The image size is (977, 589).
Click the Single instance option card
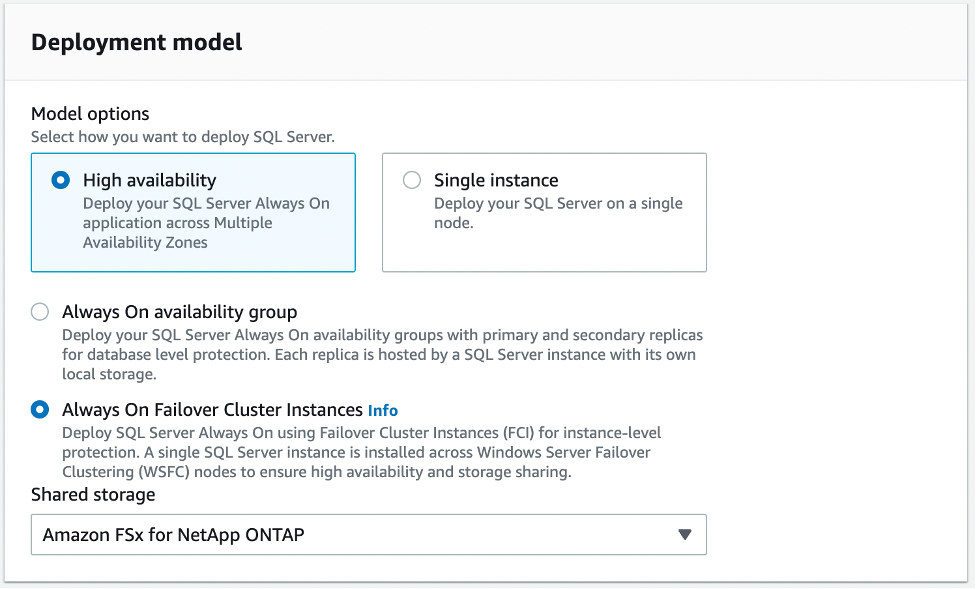[x=544, y=212]
